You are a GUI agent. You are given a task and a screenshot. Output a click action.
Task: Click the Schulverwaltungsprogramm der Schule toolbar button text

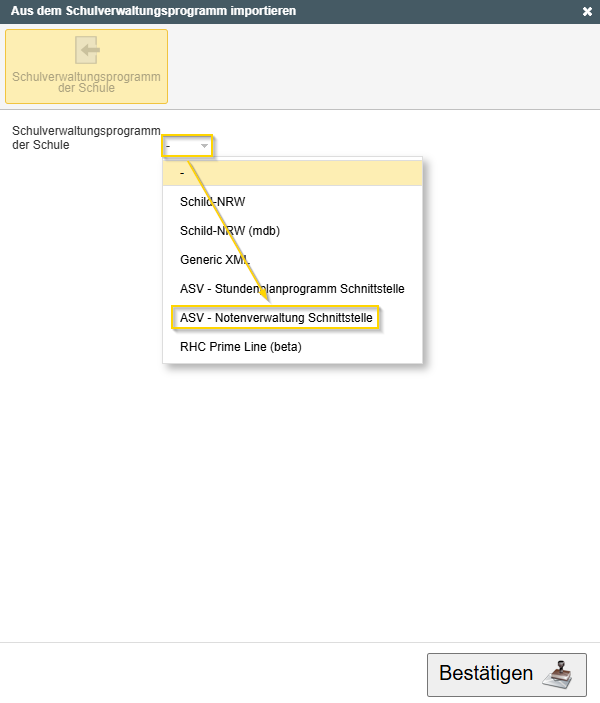pyautogui.click(x=86, y=82)
